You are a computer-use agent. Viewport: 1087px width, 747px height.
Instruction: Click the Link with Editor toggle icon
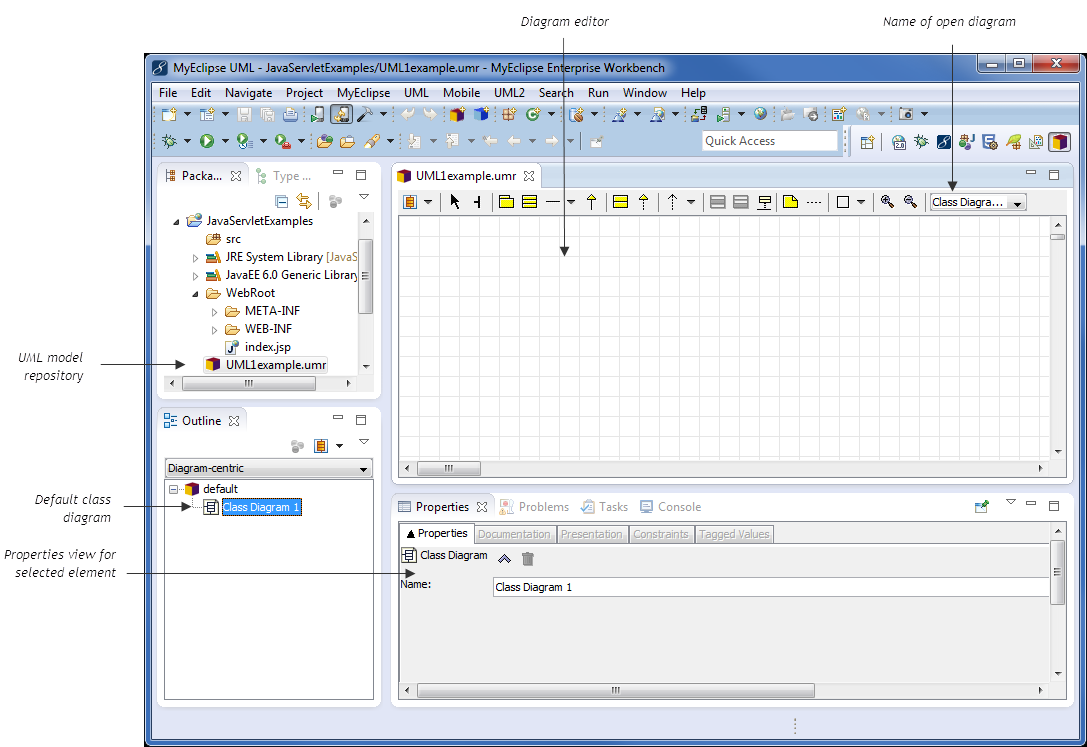point(304,201)
